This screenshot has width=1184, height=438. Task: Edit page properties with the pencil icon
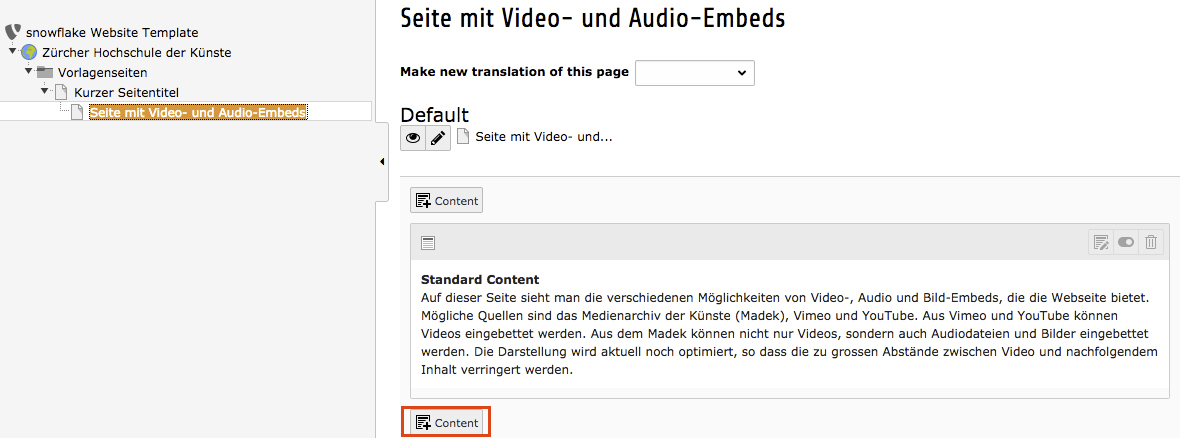[x=438, y=138]
